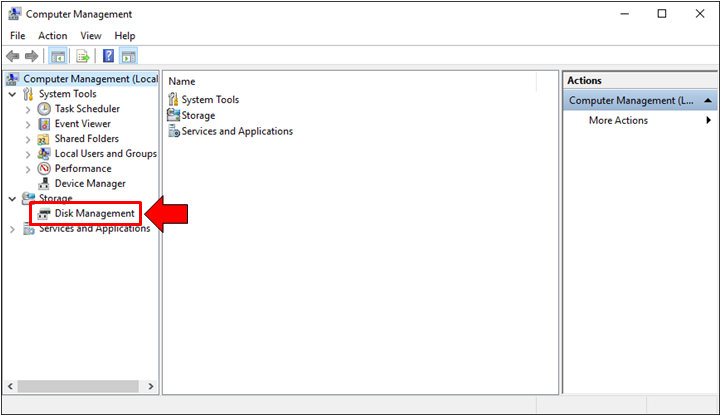Click the Forward arrow toolbar icon

coord(31,56)
